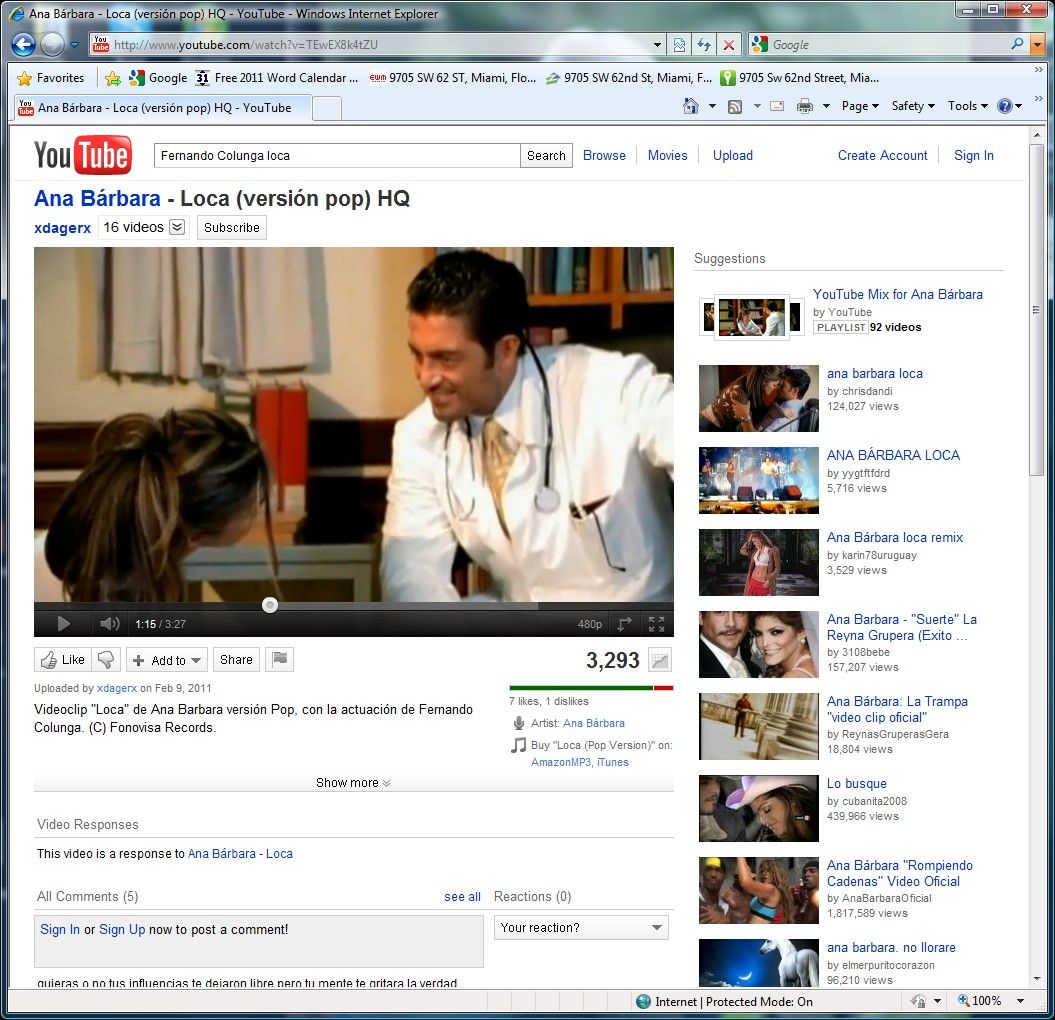Flag this video as inappropriate
The height and width of the screenshot is (1020, 1055).
[280, 659]
